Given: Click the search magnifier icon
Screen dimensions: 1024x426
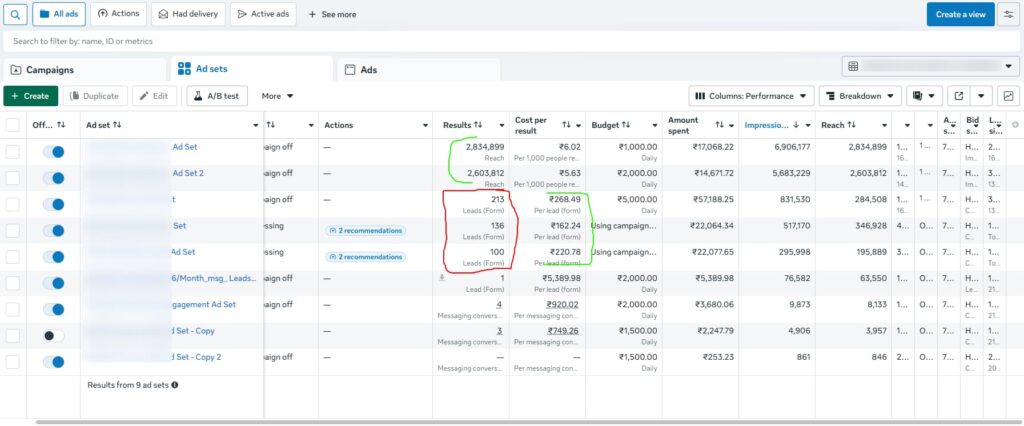Looking at the screenshot, I should coord(14,14).
